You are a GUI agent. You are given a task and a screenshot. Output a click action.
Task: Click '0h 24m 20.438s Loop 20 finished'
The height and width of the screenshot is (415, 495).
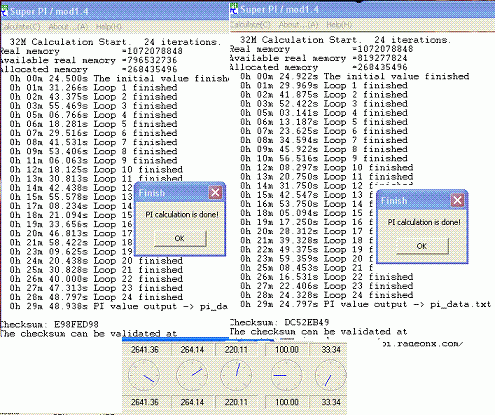click(x=96, y=261)
